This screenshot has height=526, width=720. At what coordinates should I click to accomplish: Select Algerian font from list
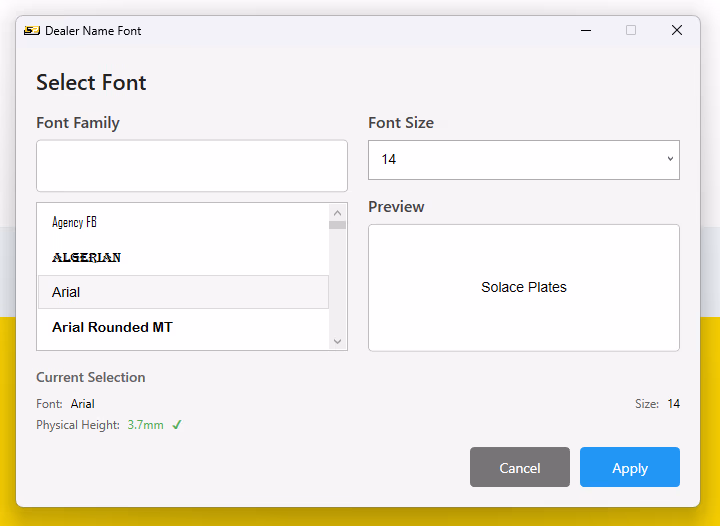coord(183,257)
